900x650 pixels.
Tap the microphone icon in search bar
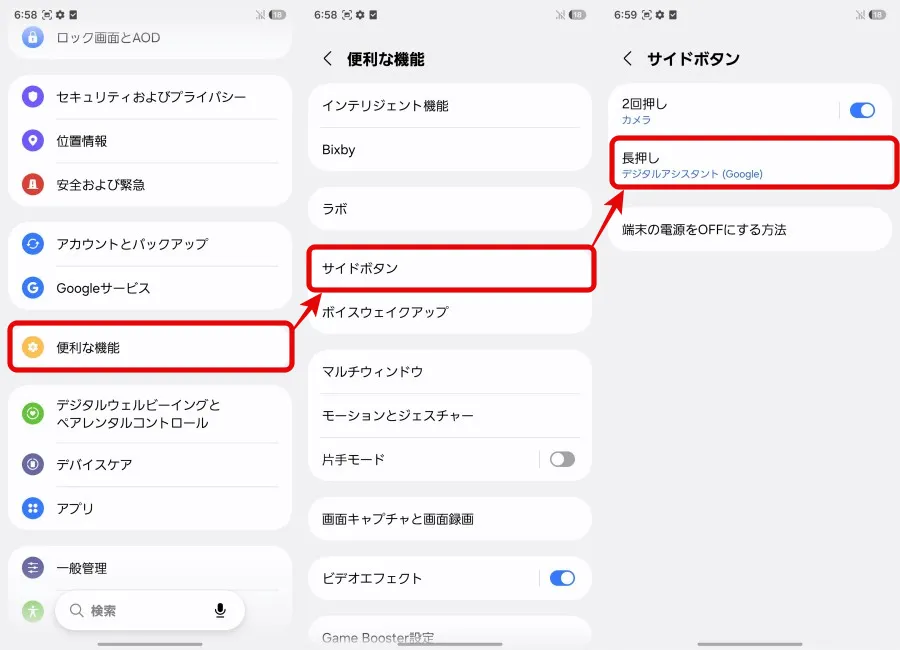[x=220, y=610]
